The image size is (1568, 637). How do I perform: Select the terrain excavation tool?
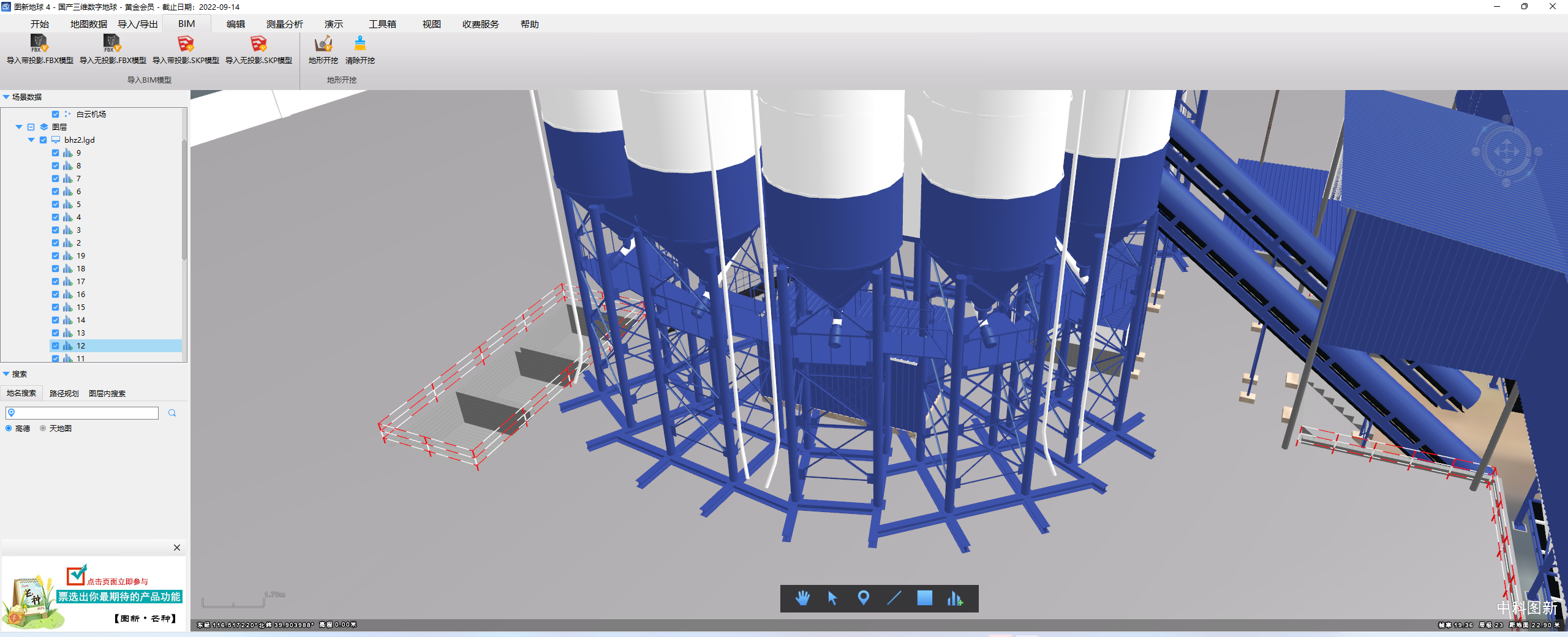coord(323,44)
